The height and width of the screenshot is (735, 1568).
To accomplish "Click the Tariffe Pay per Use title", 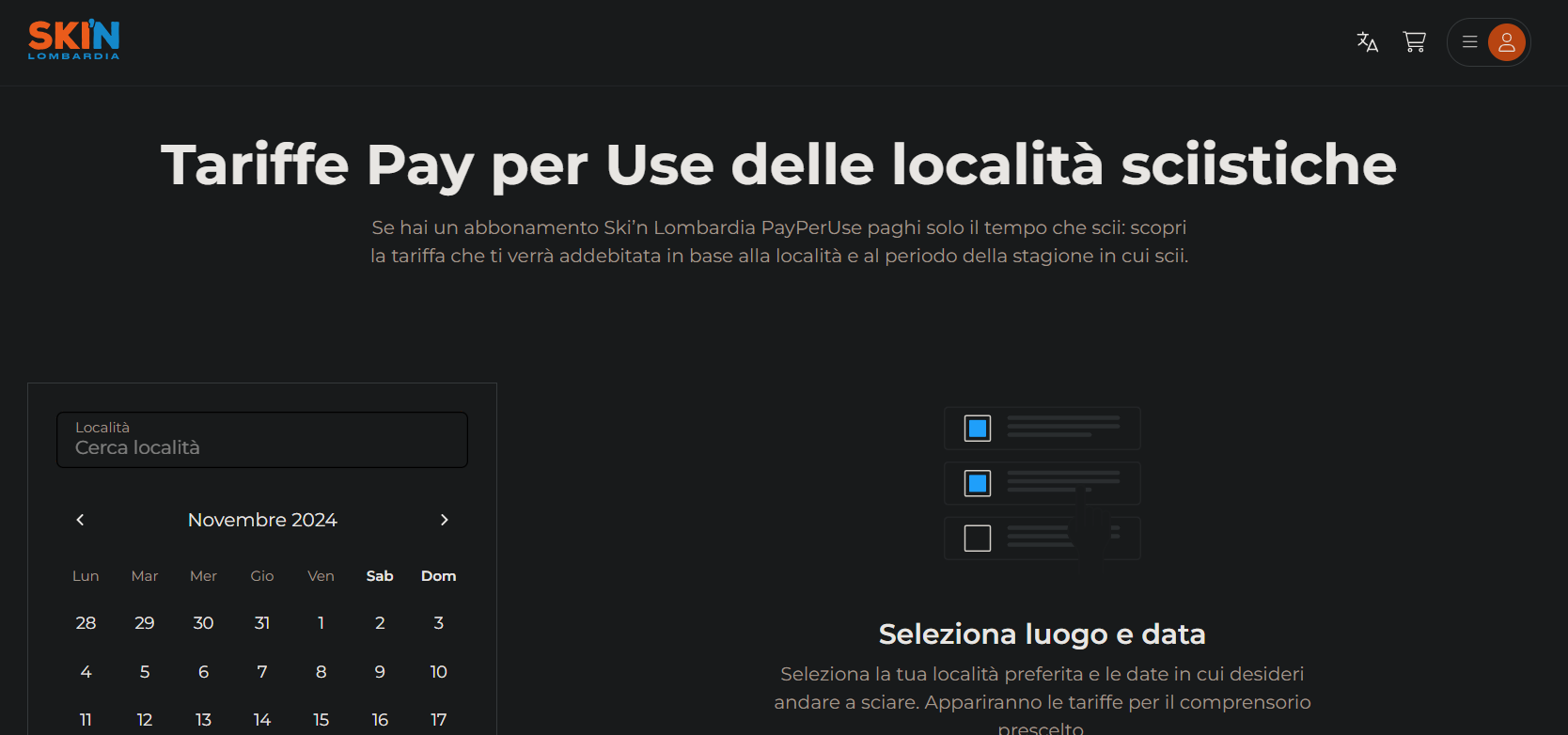I will click(778, 165).
